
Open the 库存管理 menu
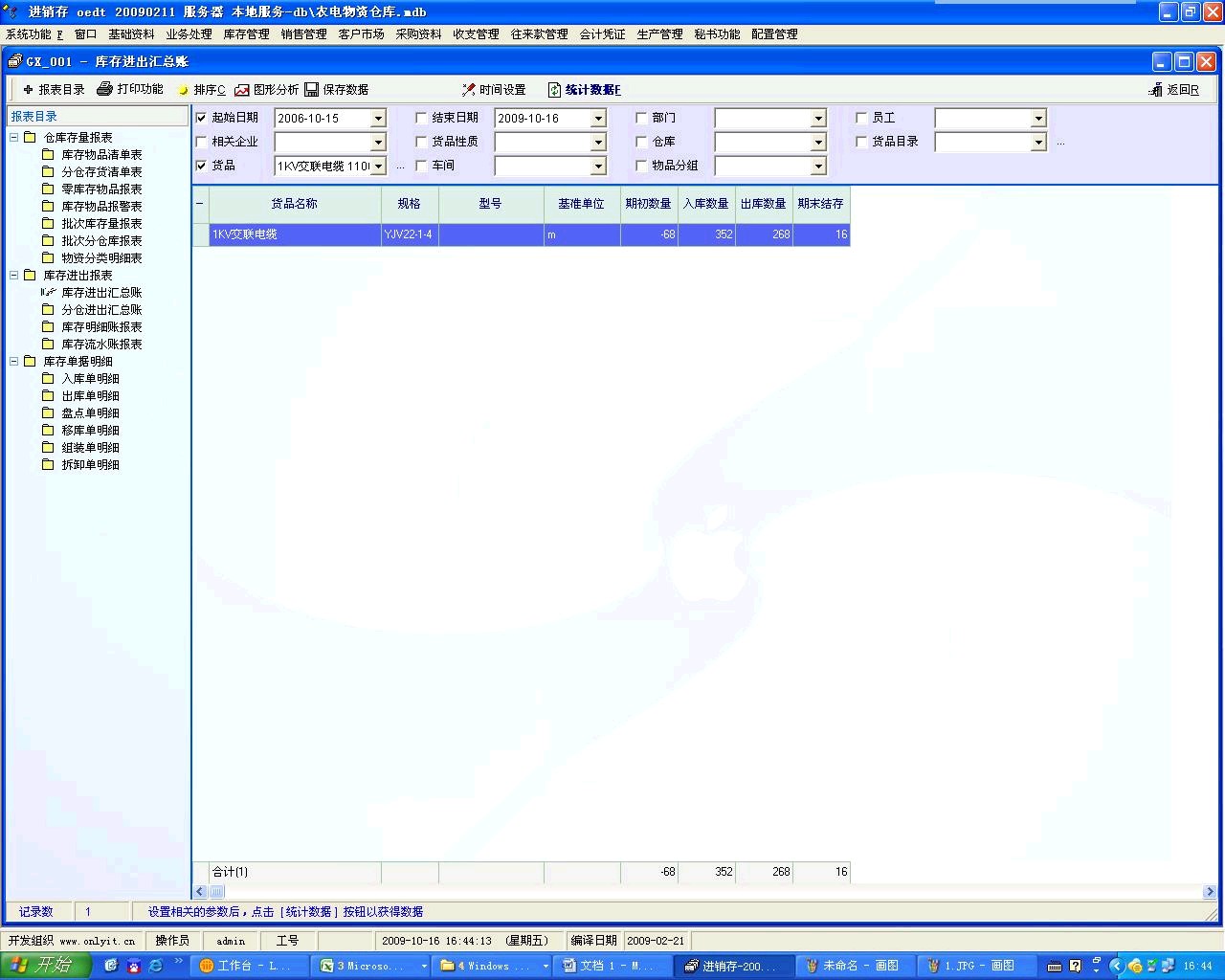[x=246, y=34]
